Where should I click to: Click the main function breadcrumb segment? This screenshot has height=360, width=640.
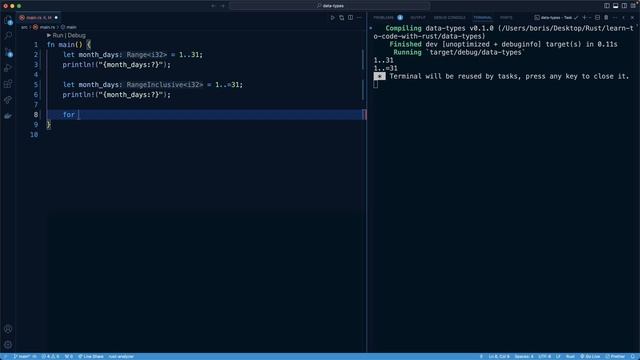click(69, 27)
